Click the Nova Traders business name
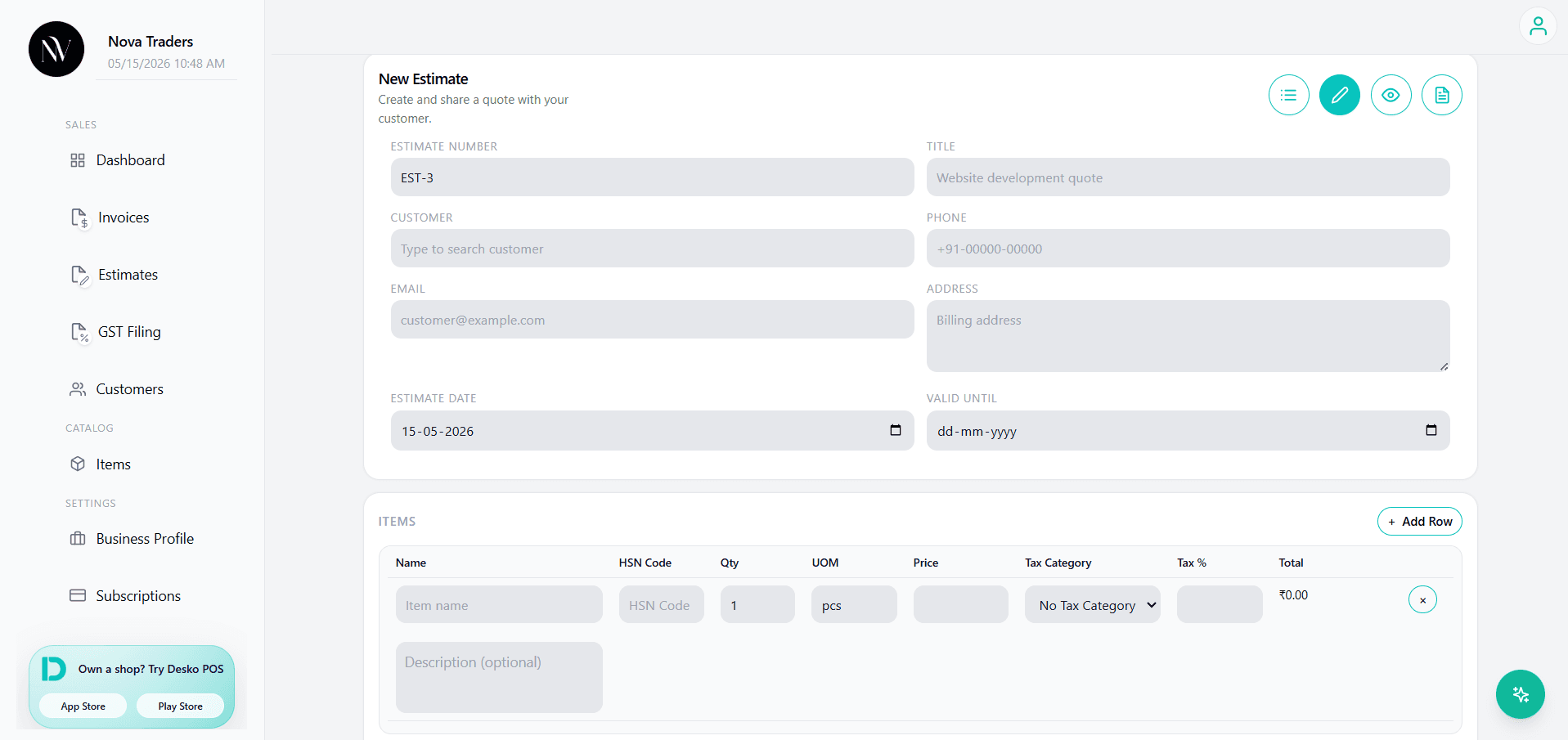Viewport: 1568px width, 740px height. coord(151,42)
